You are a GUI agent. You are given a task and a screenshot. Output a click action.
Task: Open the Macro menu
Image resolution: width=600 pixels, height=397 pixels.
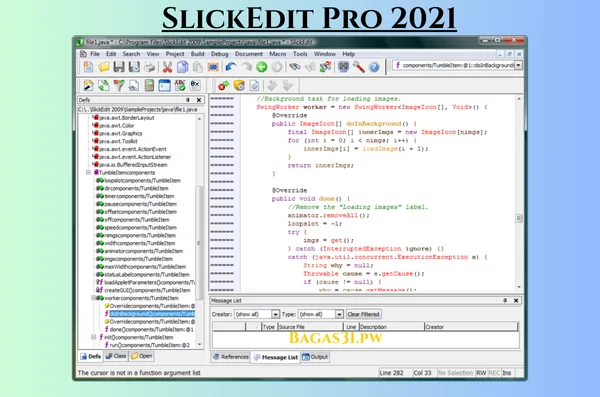pyautogui.click(x=278, y=54)
